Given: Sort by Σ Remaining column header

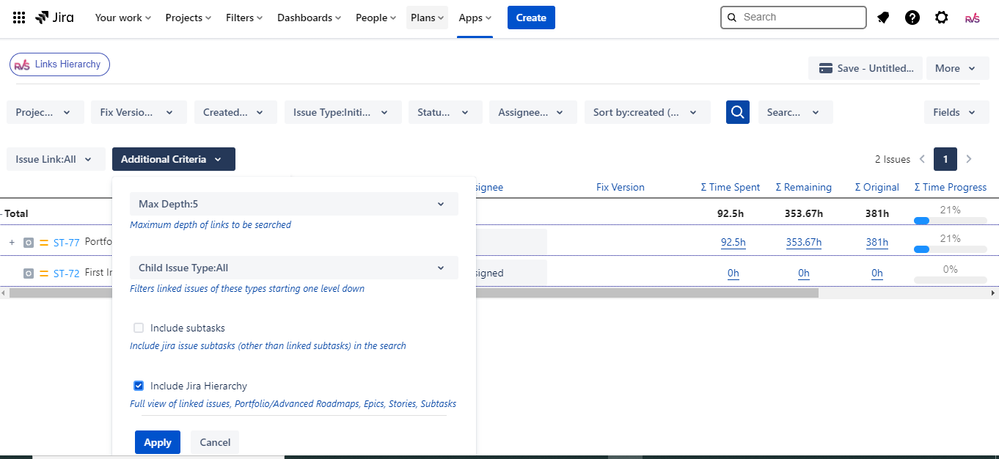Looking at the screenshot, I should tap(803, 187).
